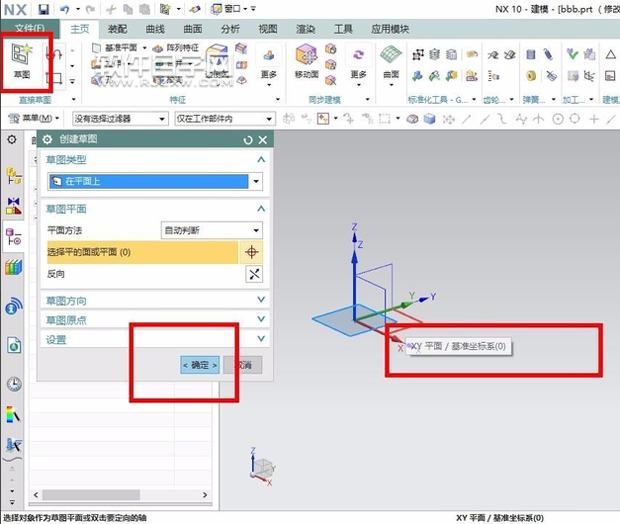This screenshot has width=620, height=524.
Task: Click the triangle icon in the 建模 group
Action: [x=610, y=54]
